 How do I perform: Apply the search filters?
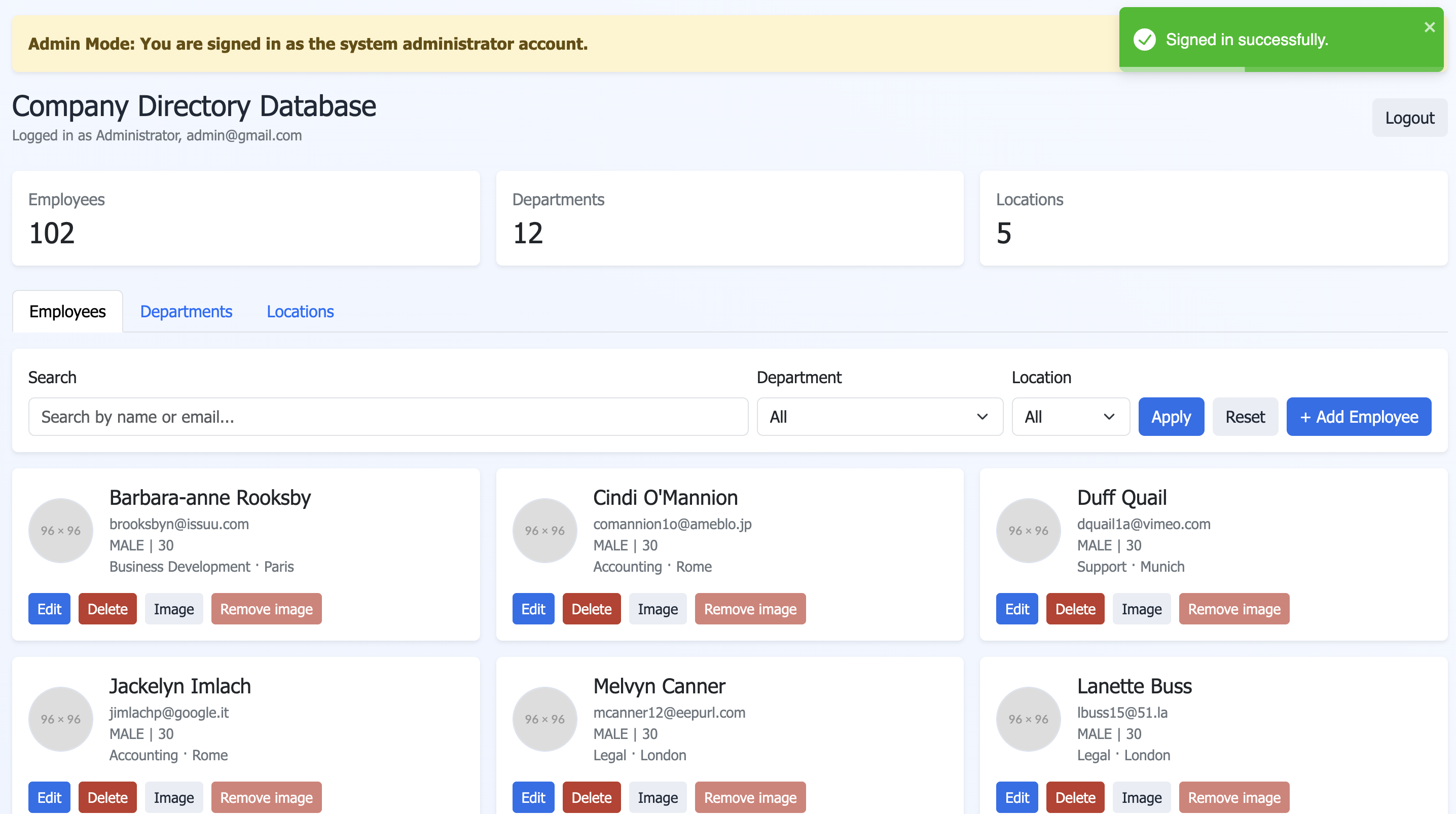click(x=1171, y=417)
